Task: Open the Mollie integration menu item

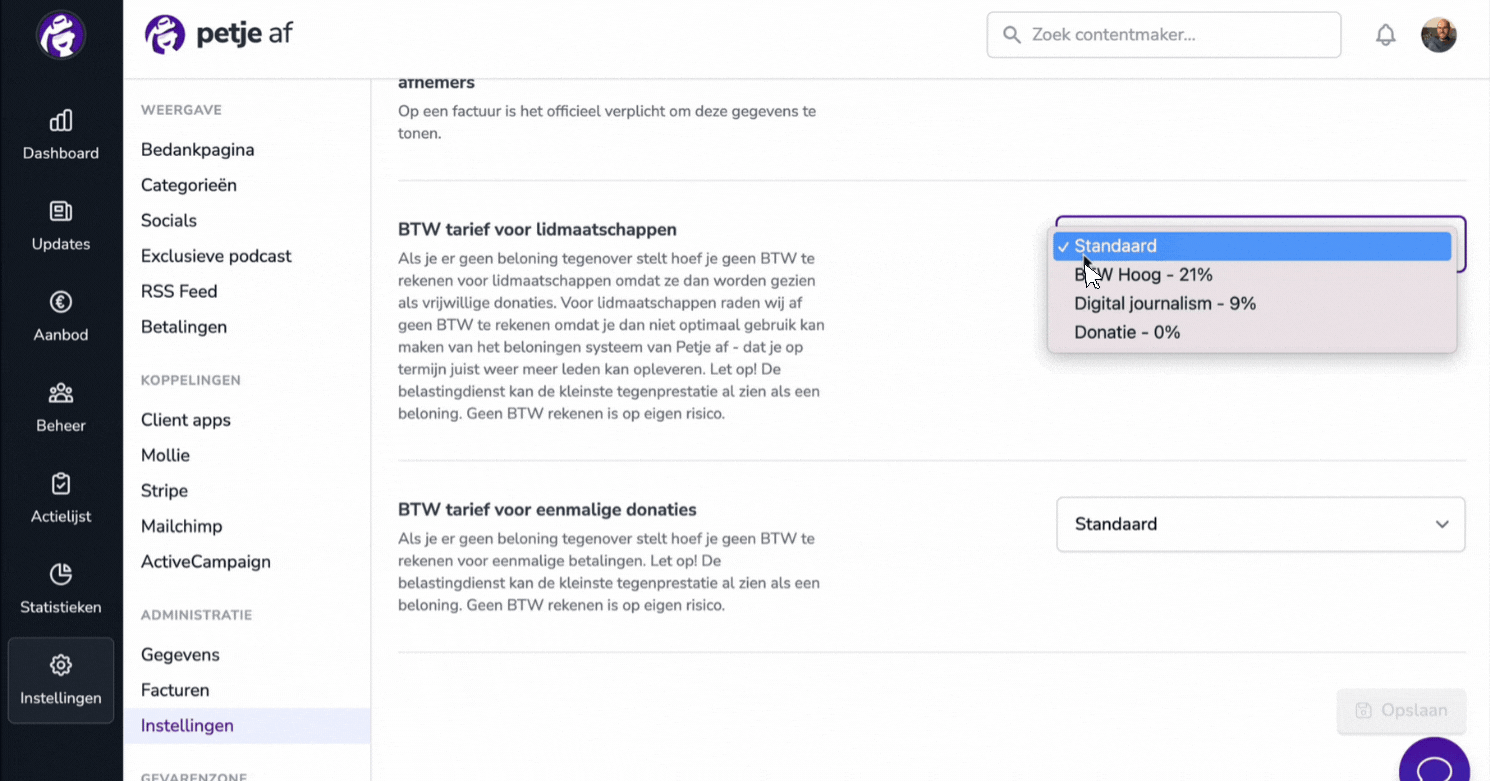Action: pos(166,455)
